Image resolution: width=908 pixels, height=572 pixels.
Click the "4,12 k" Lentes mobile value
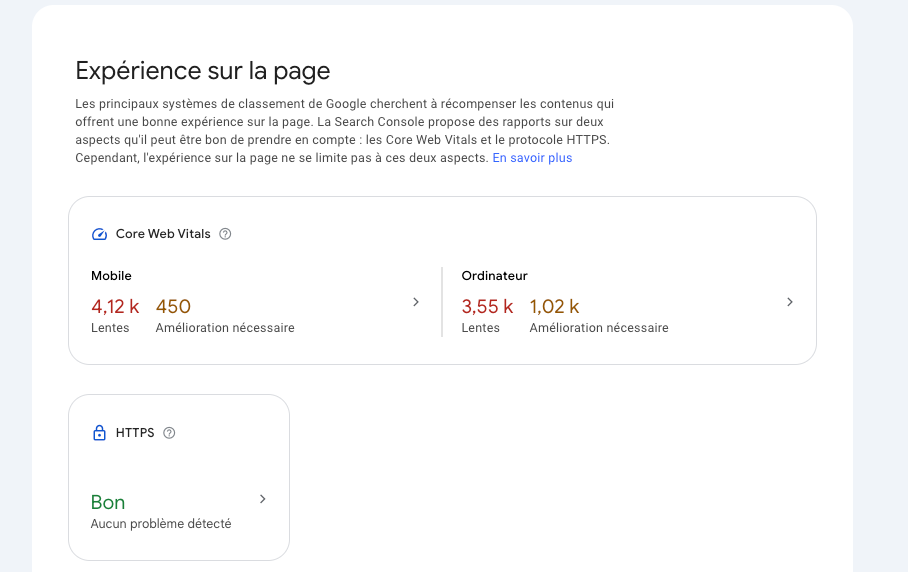coord(115,306)
